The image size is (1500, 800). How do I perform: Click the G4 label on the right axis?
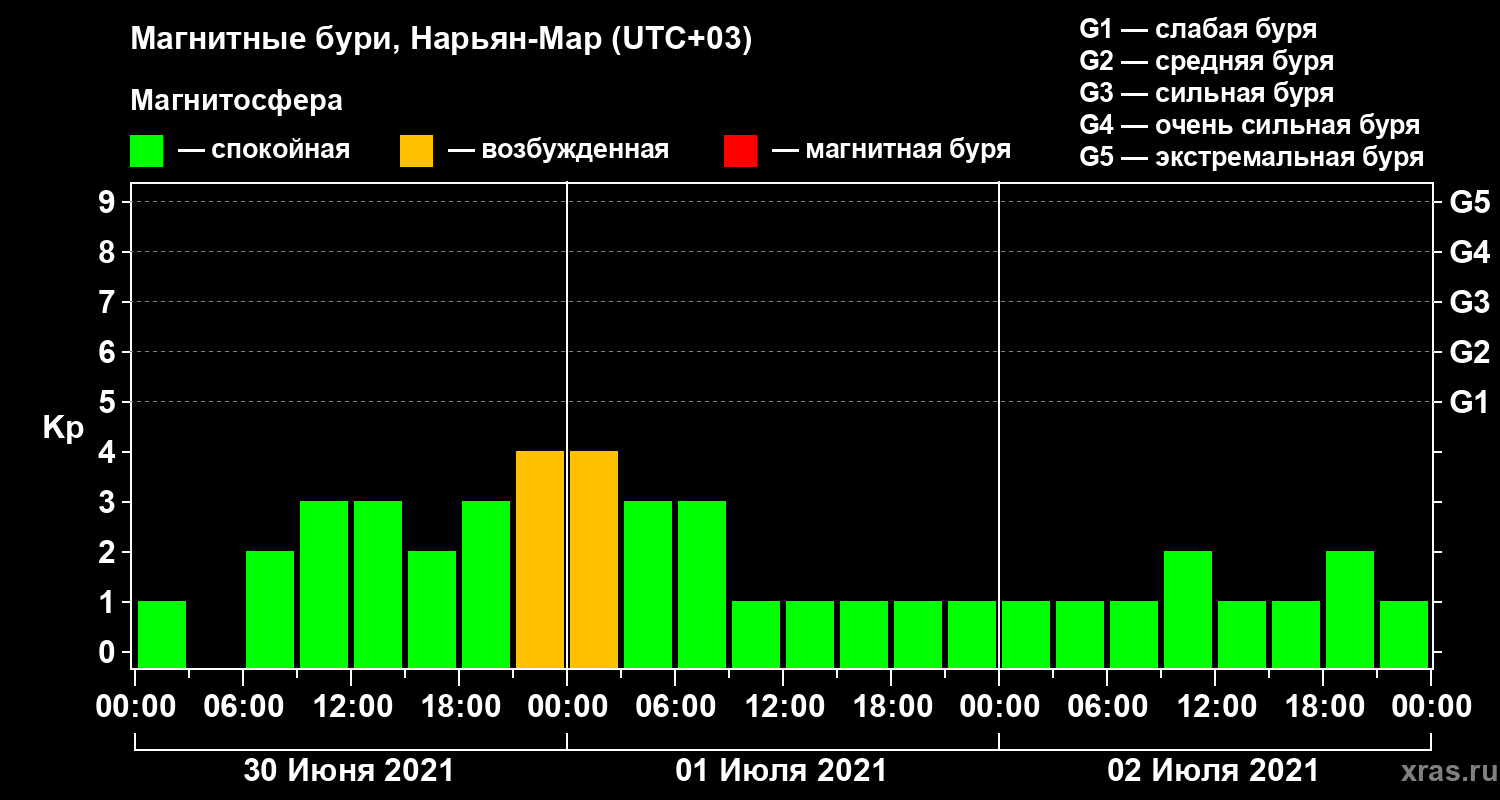[1470, 252]
